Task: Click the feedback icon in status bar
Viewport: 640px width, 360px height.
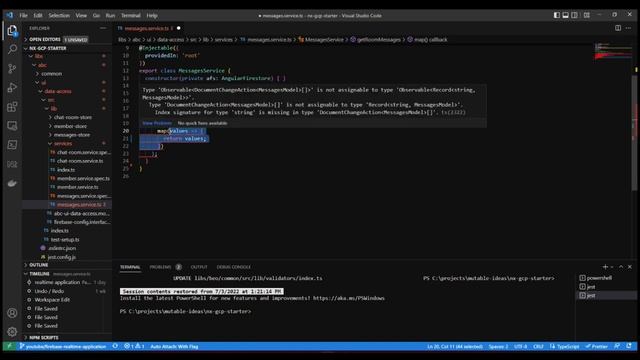Action: click(x=617, y=346)
